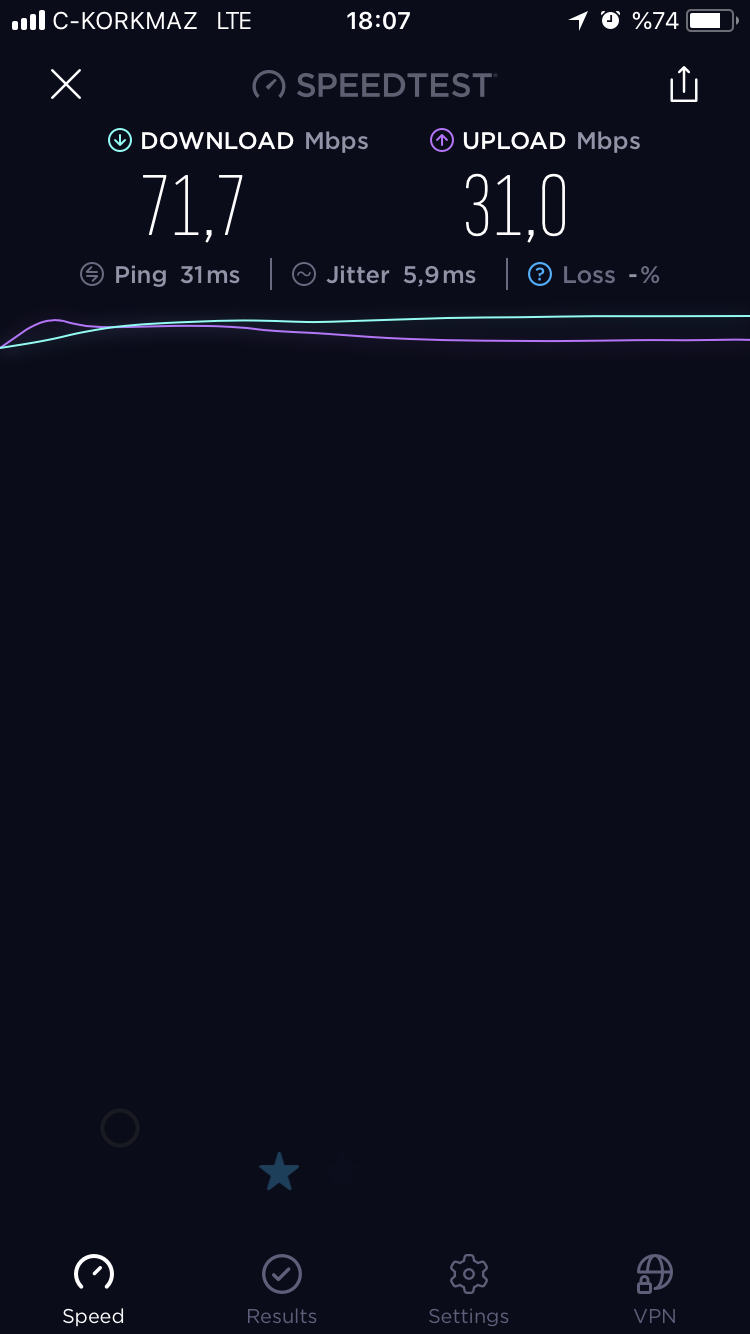This screenshot has height=1334, width=750.
Task: Tap the share icon at top right
Action: 684,84
